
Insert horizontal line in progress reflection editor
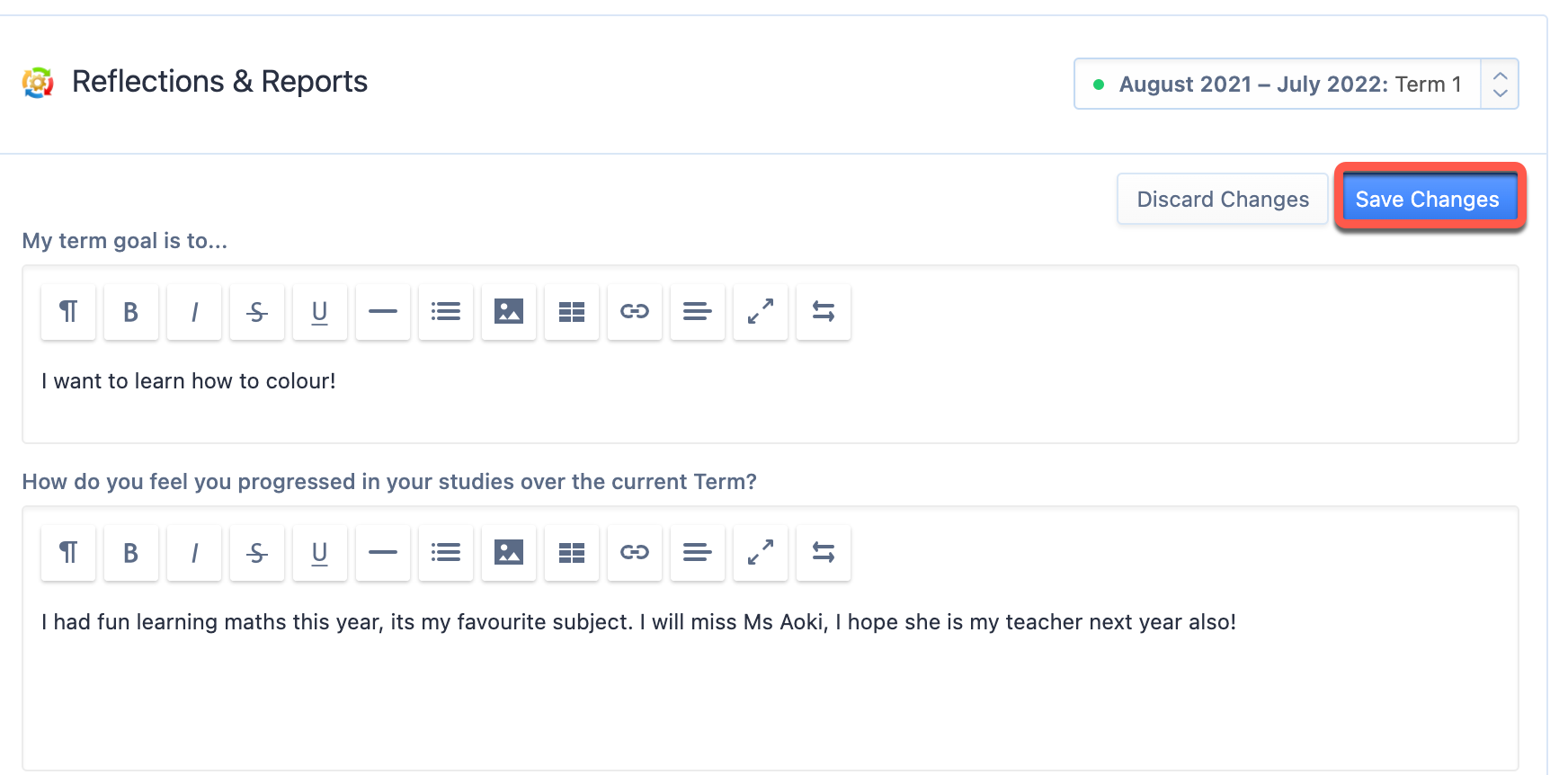383,553
